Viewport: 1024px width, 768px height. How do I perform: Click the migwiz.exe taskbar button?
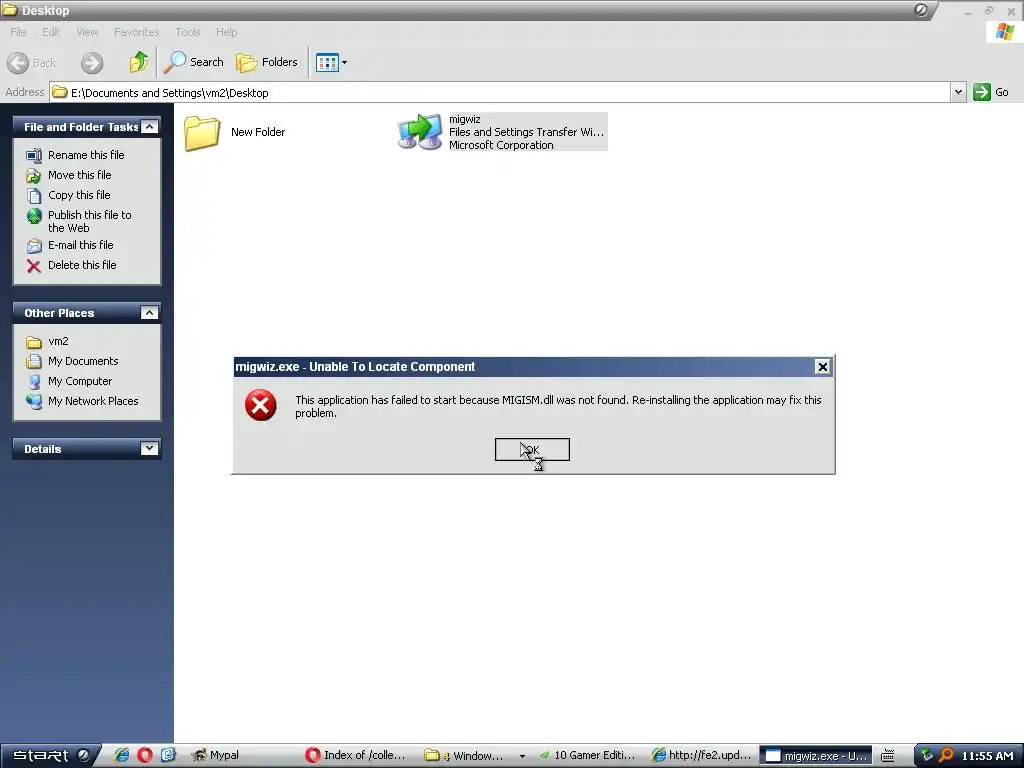816,756
